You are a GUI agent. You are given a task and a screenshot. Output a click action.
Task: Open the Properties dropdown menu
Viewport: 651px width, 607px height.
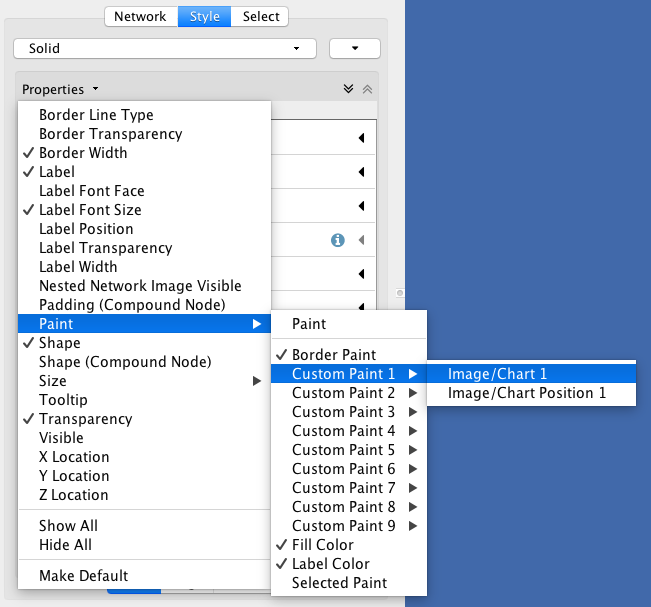click(x=60, y=90)
